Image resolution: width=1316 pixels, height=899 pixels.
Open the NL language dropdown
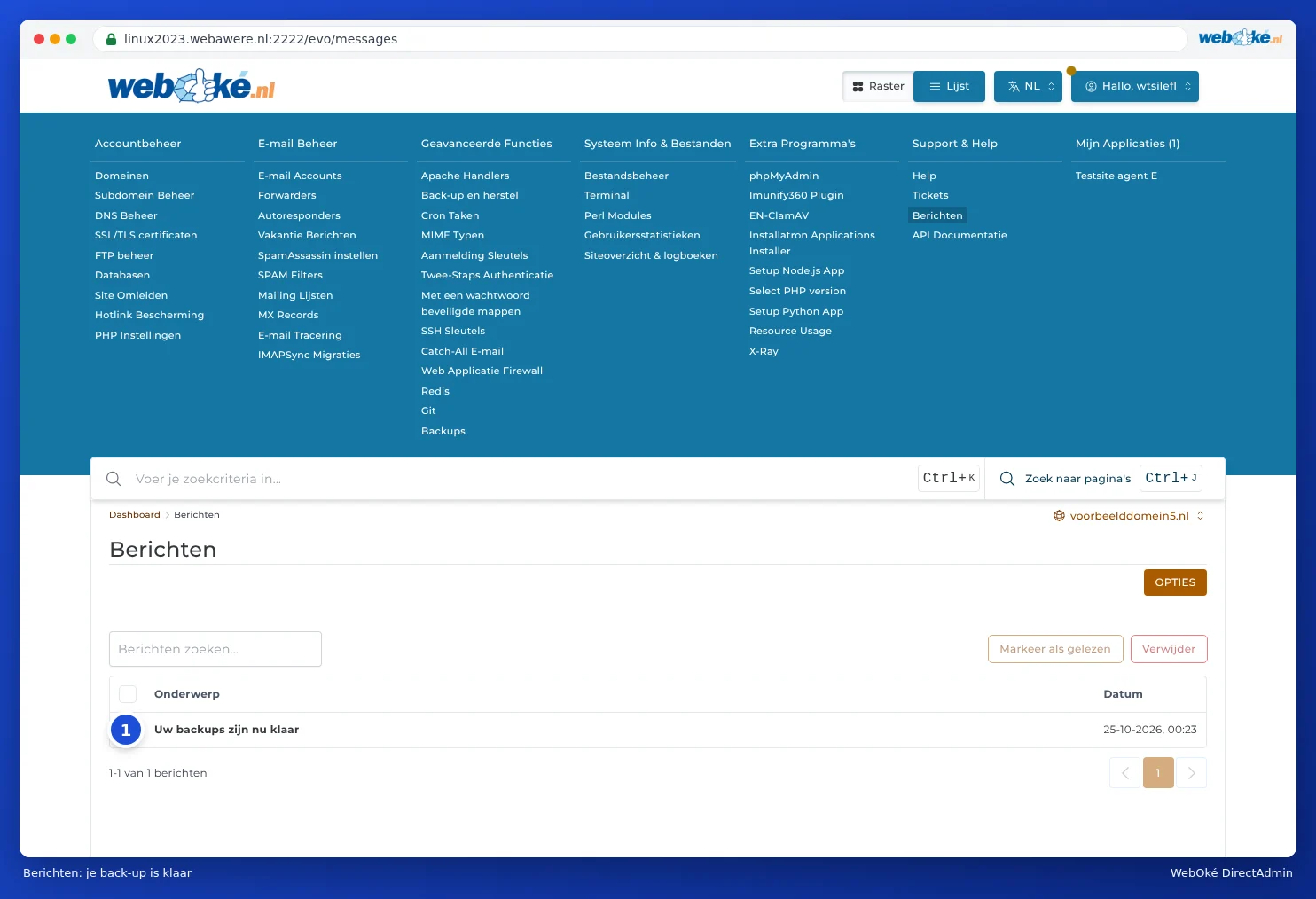pyautogui.click(x=1028, y=86)
